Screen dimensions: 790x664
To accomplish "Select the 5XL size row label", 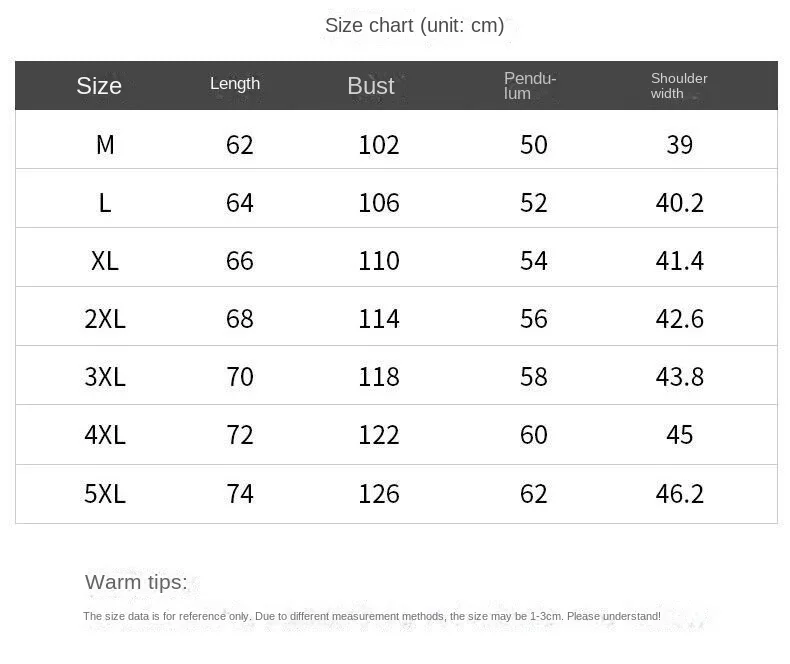I will click(105, 494).
